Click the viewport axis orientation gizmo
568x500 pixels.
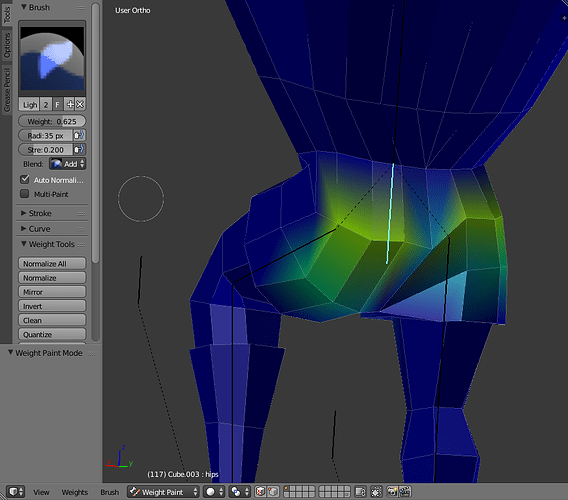pyautogui.click(x=120, y=457)
